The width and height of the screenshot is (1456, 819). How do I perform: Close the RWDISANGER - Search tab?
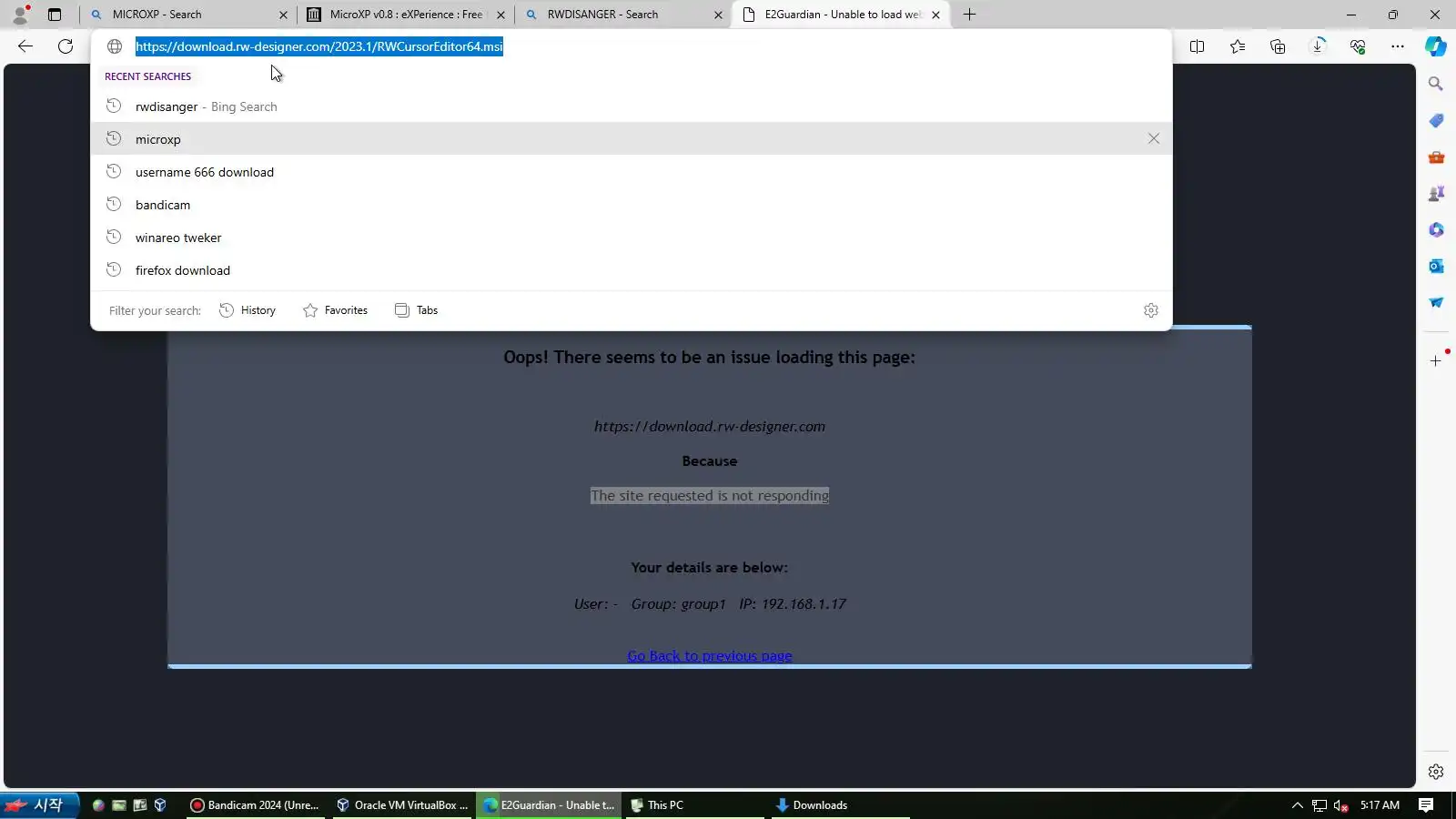click(718, 15)
